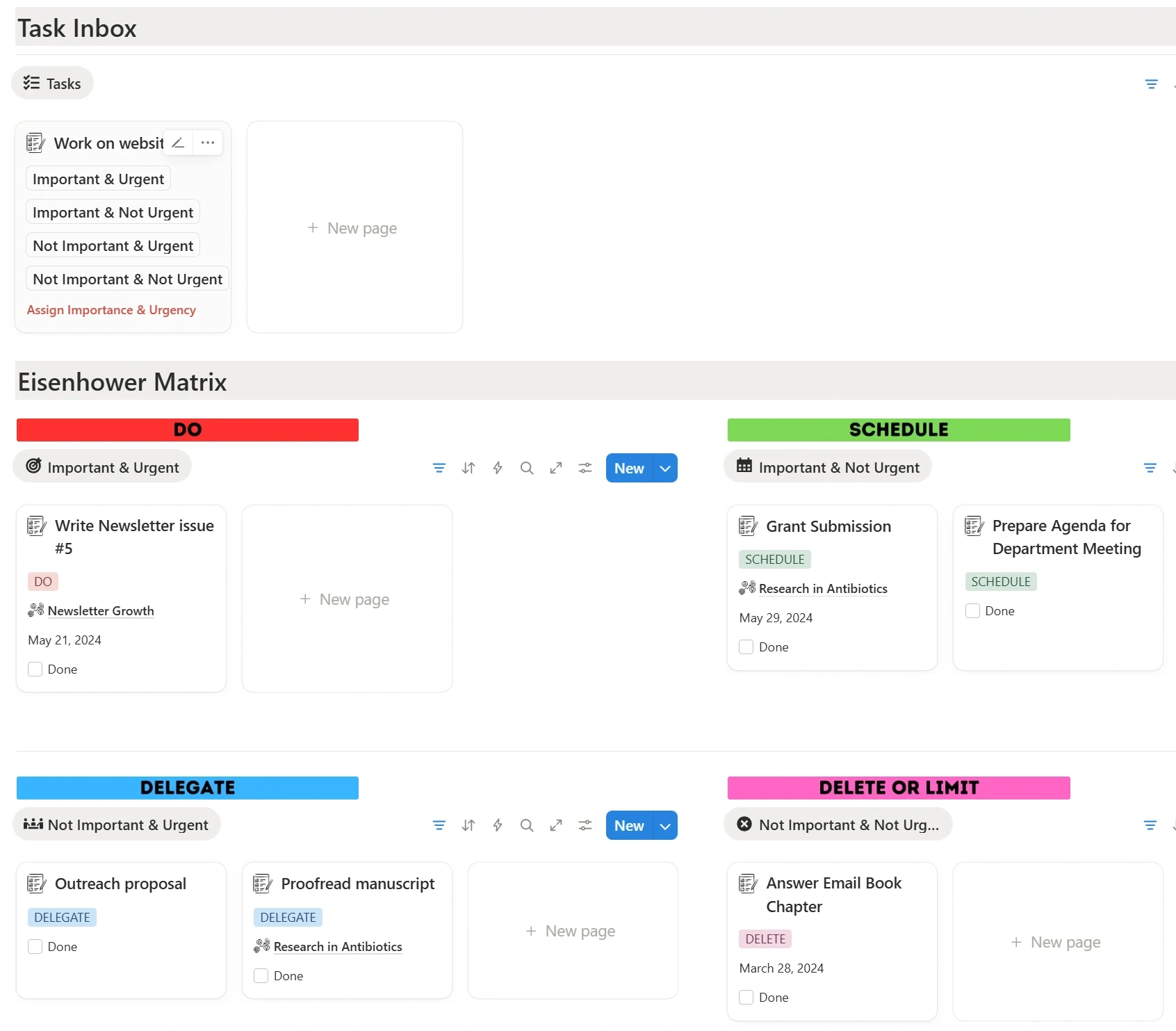Open sort options for Important & Urgent tasks
This screenshot has height=1031, width=1176.
(468, 468)
